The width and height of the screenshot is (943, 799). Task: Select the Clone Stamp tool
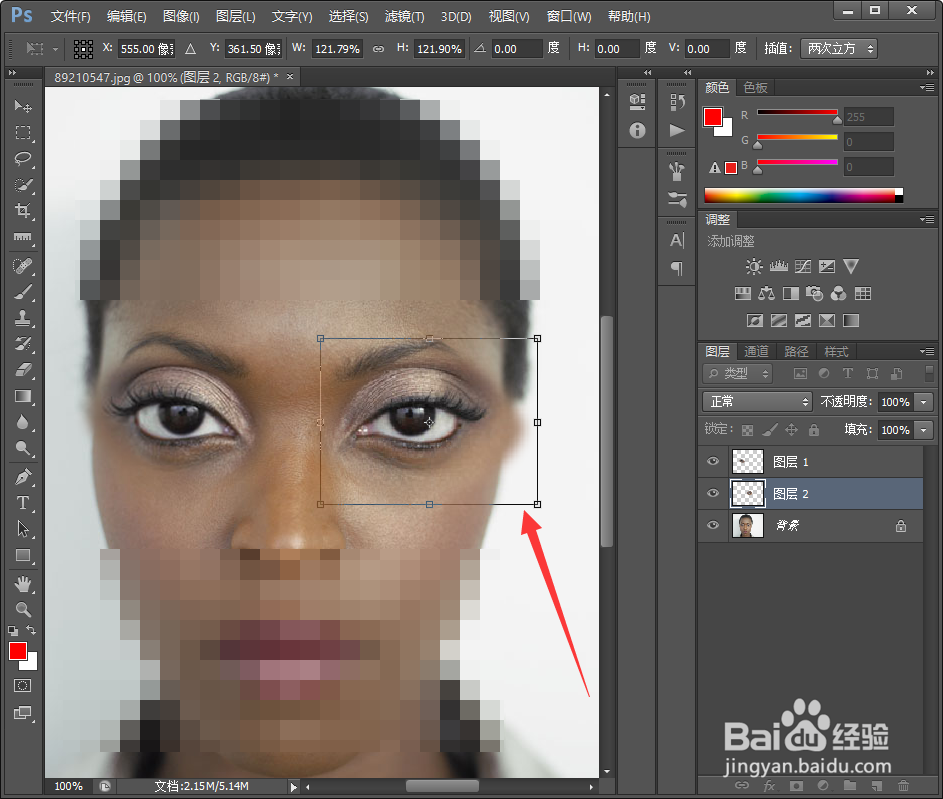[23, 318]
